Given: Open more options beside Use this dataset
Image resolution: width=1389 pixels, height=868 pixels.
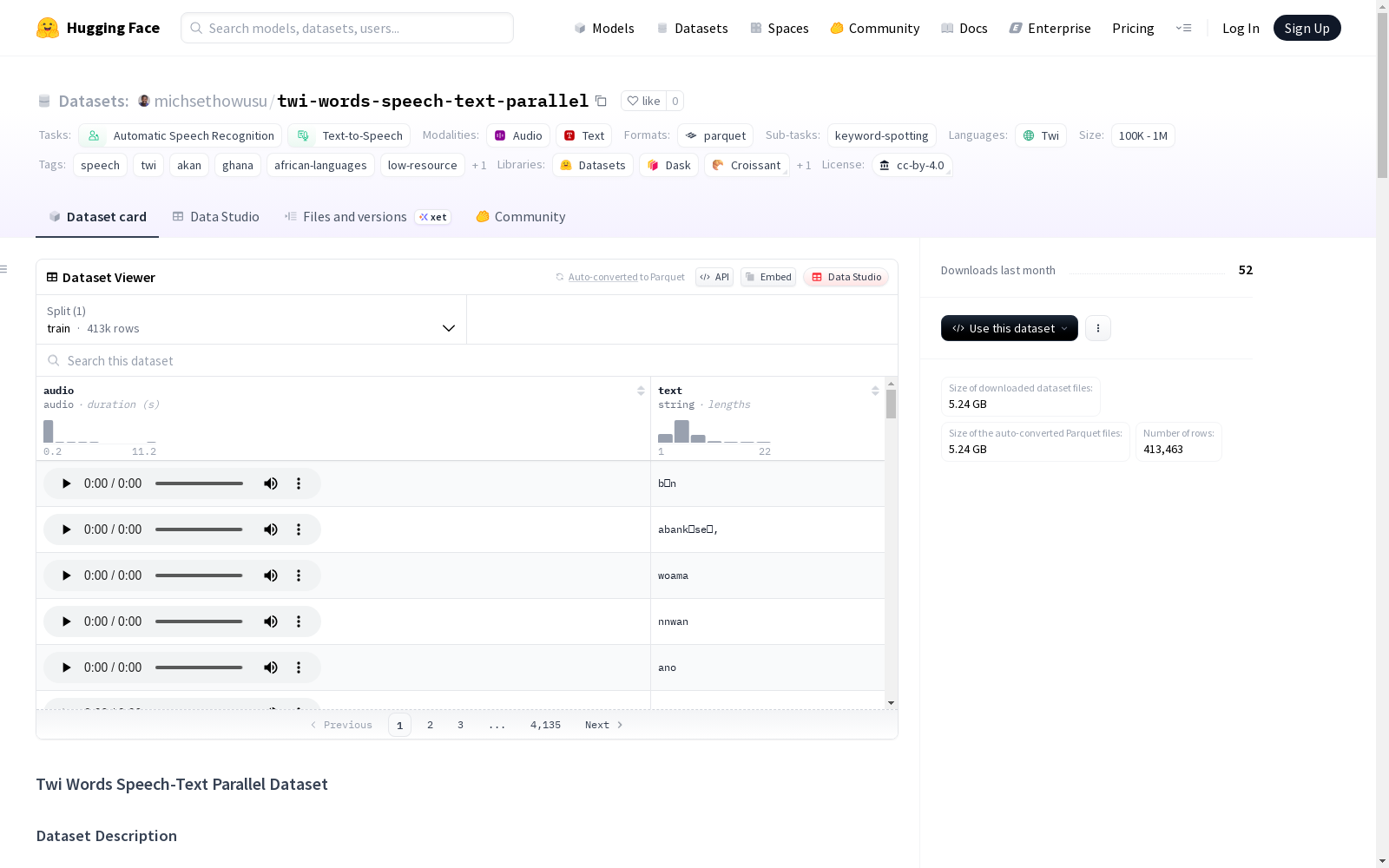Looking at the screenshot, I should [x=1098, y=328].
